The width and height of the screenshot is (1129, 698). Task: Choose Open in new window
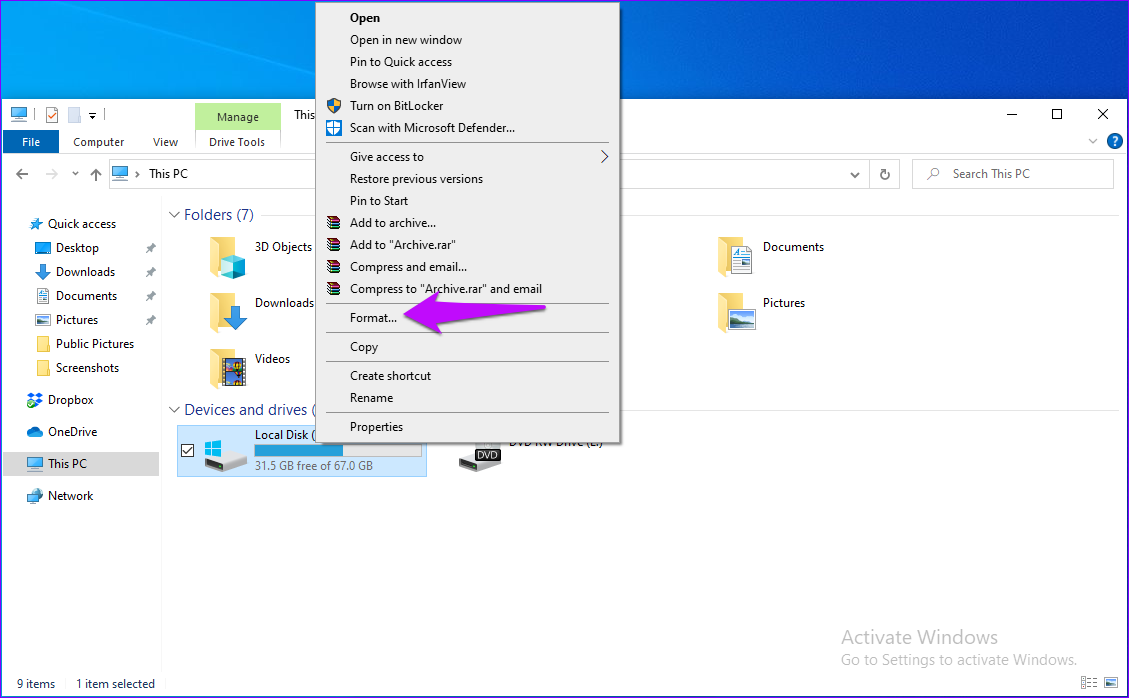pos(405,40)
